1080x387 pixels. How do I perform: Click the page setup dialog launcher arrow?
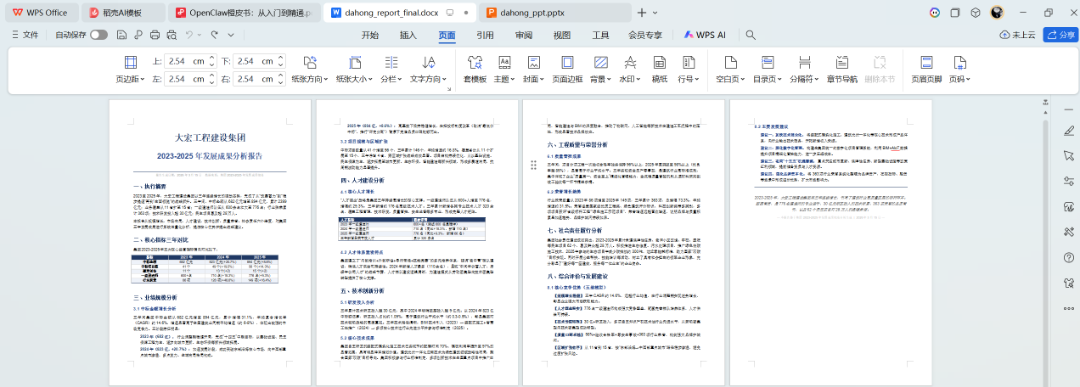pyautogui.click(x=450, y=90)
